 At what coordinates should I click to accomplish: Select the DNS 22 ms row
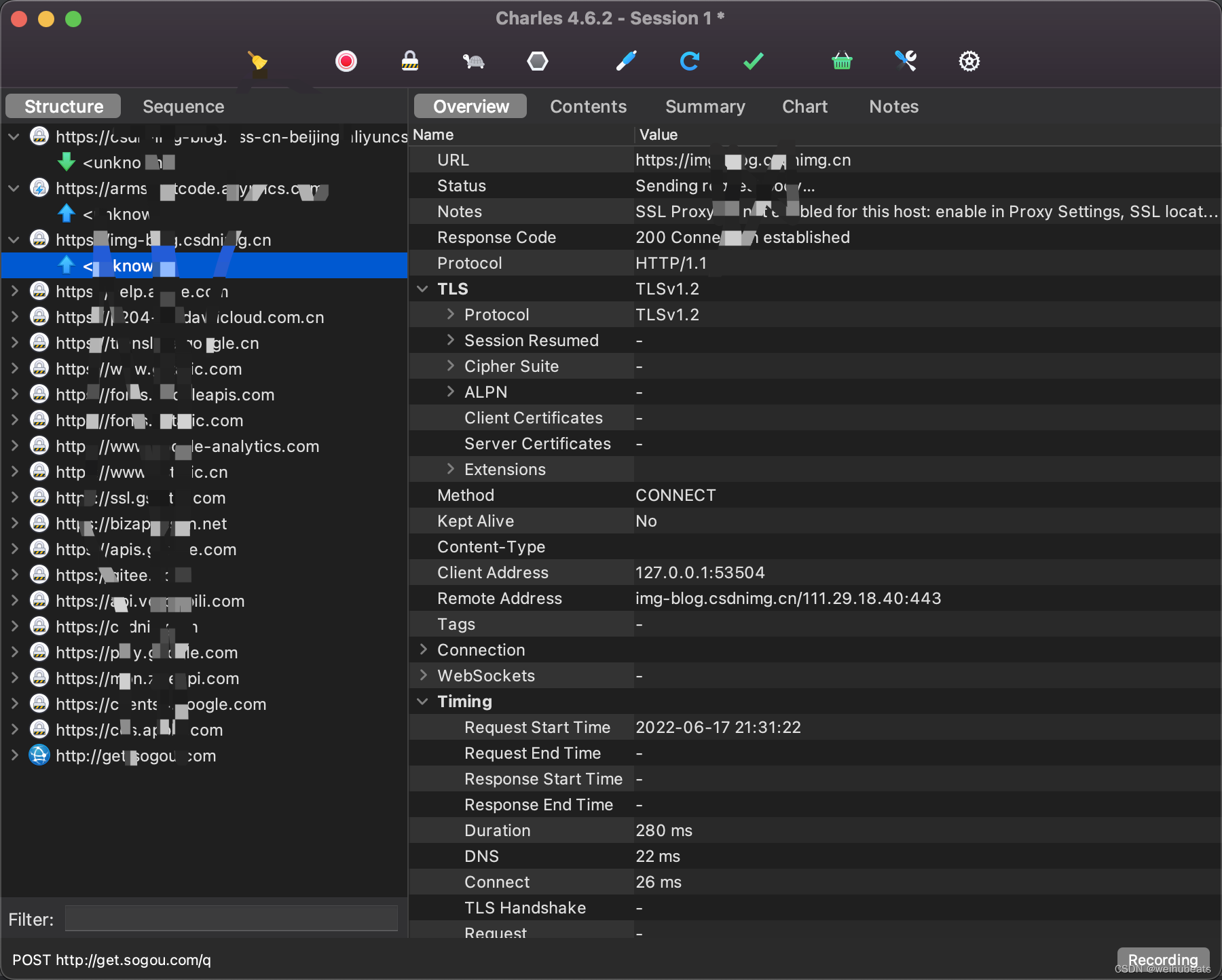pyautogui.click(x=815, y=856)
